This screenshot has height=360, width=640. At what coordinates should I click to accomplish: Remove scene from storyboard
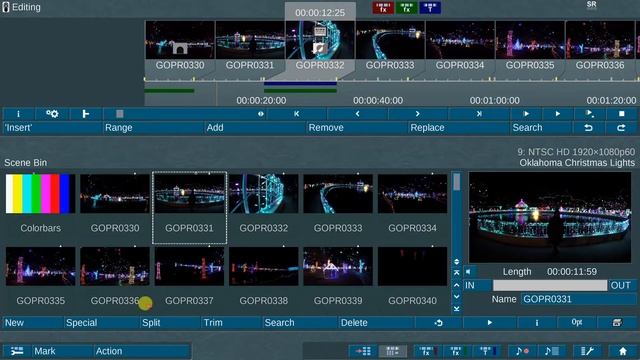(x=357, y=128)
